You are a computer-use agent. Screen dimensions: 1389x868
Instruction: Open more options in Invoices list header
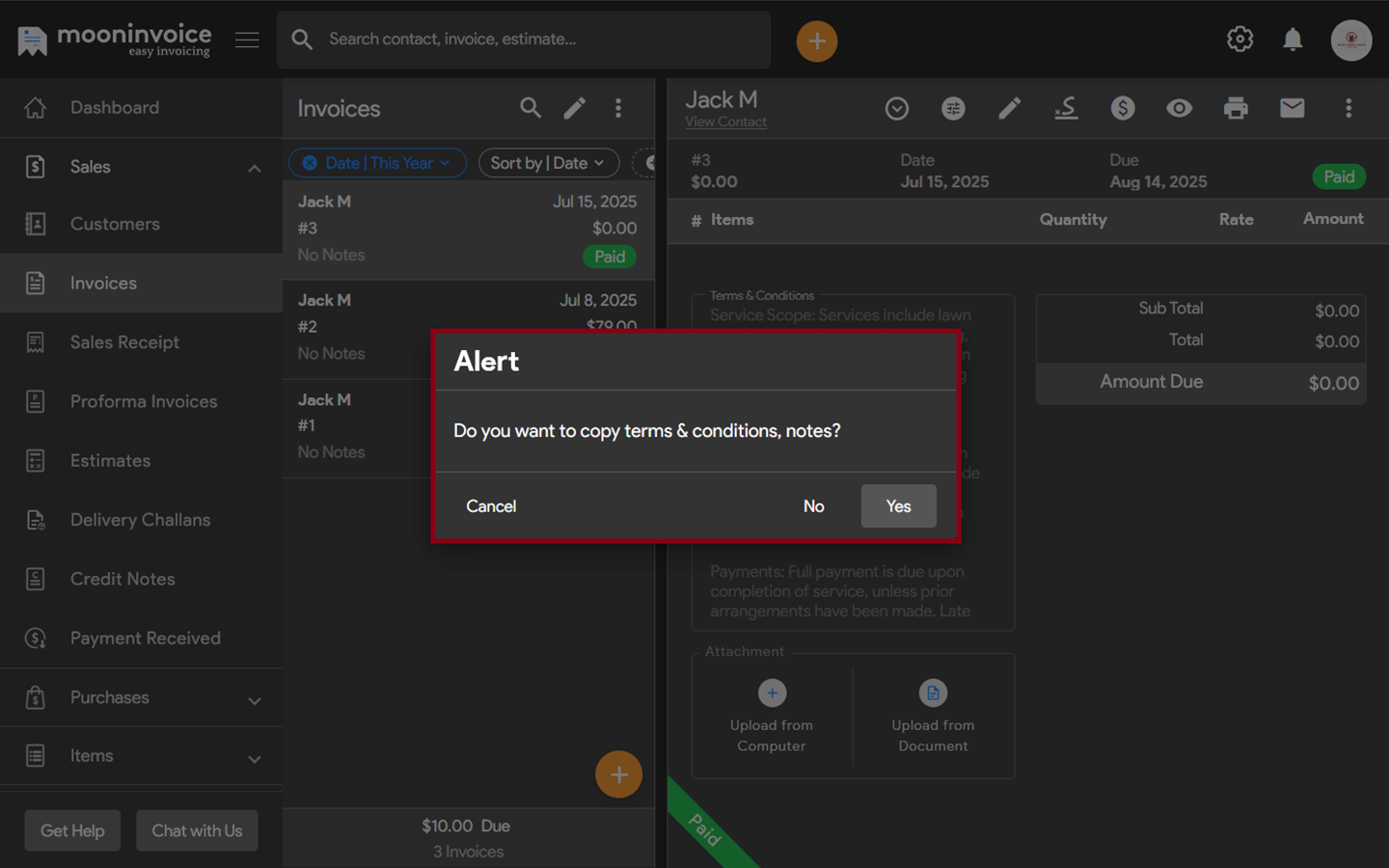tap(618, 108)
